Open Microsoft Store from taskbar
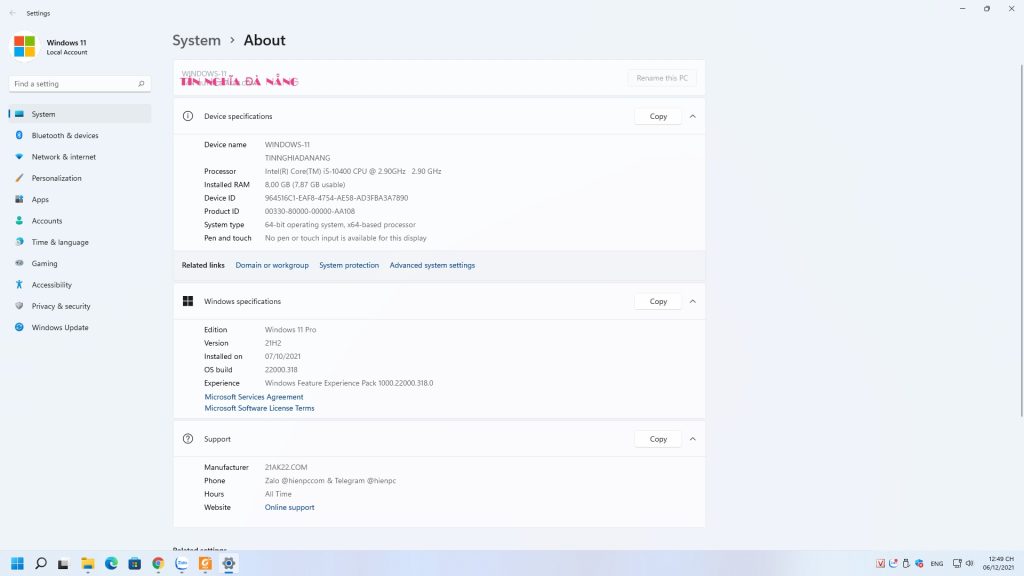The image size is (1024, 576). (x=135, y=564)
